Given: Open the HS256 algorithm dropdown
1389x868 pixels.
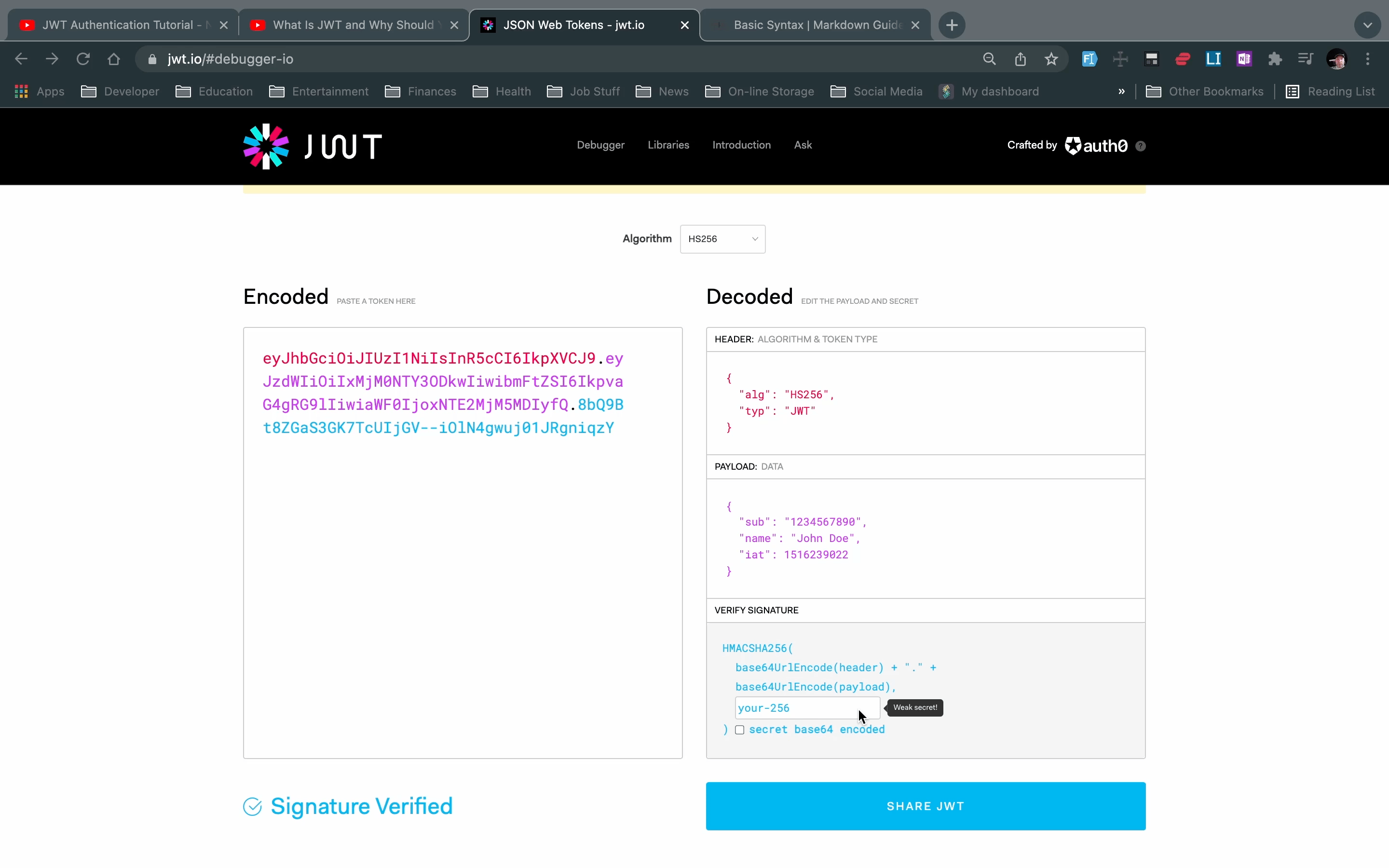Looking at the screenshot, I should coord(722,239).
